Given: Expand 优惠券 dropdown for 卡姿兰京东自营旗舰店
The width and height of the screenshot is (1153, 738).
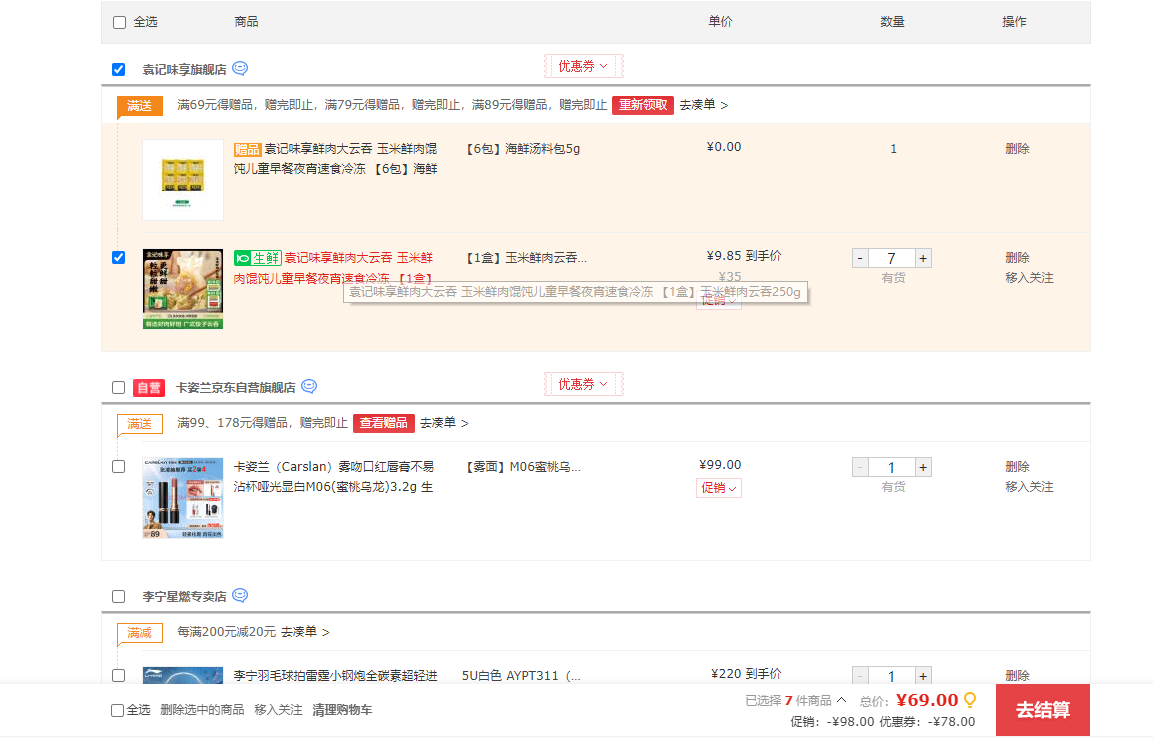Looking at the screenshot, I should click(x=584, y=384).
